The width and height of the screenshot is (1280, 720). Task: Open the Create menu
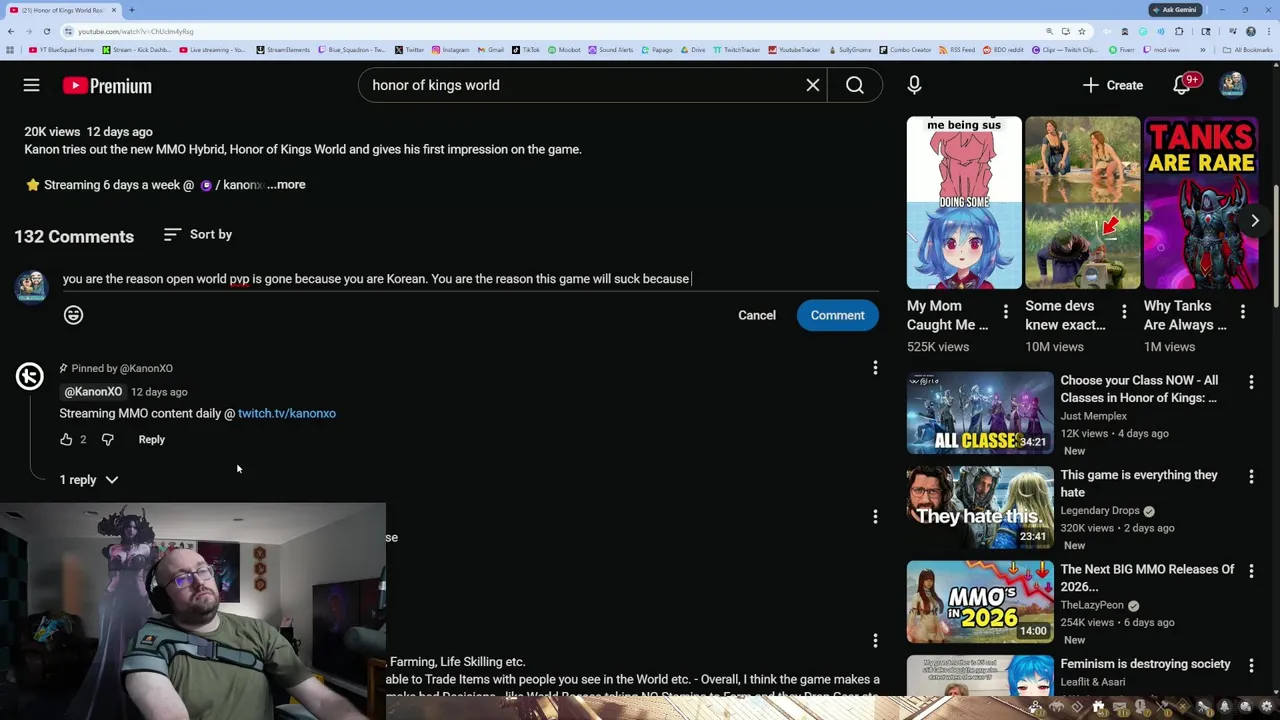(1112, 85)
